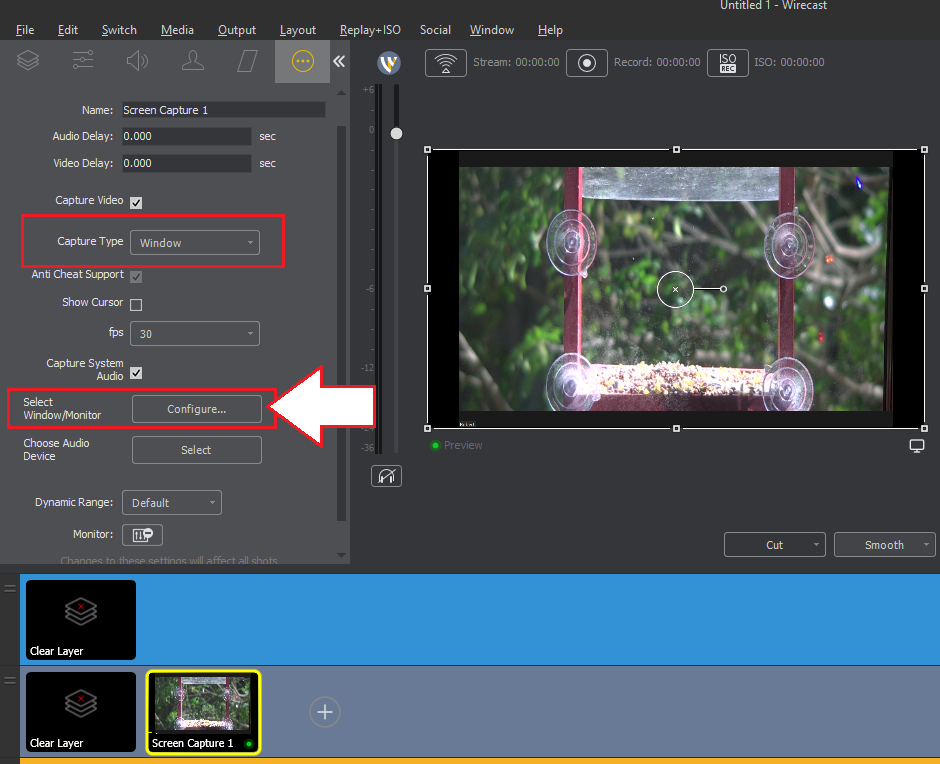This screenshot has height=764, width=940.
Task: Select the Screen Capture 1 shot thumbnail
Action: pos(203,712)
